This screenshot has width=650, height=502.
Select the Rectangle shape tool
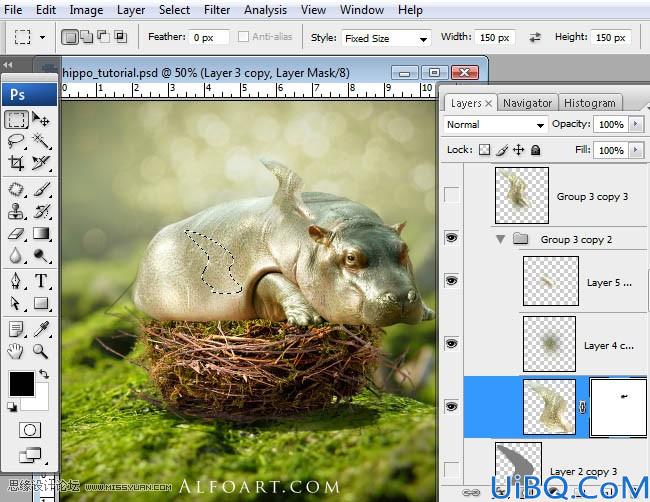[41, 303]
